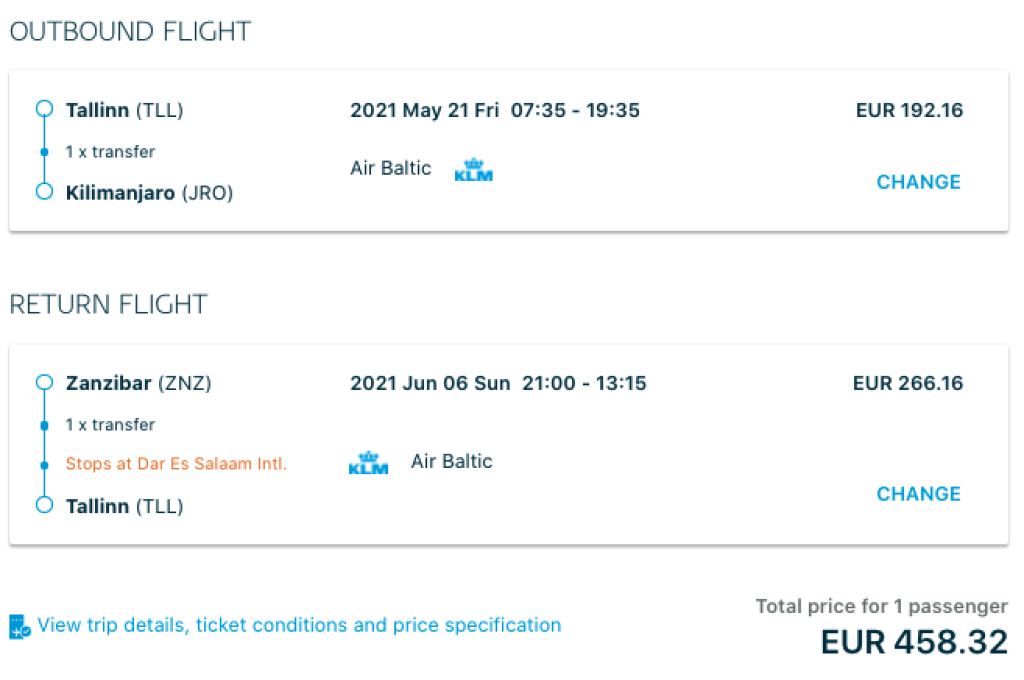Click the circle marker beside return Tallinn arrival

tap(44, 505)
